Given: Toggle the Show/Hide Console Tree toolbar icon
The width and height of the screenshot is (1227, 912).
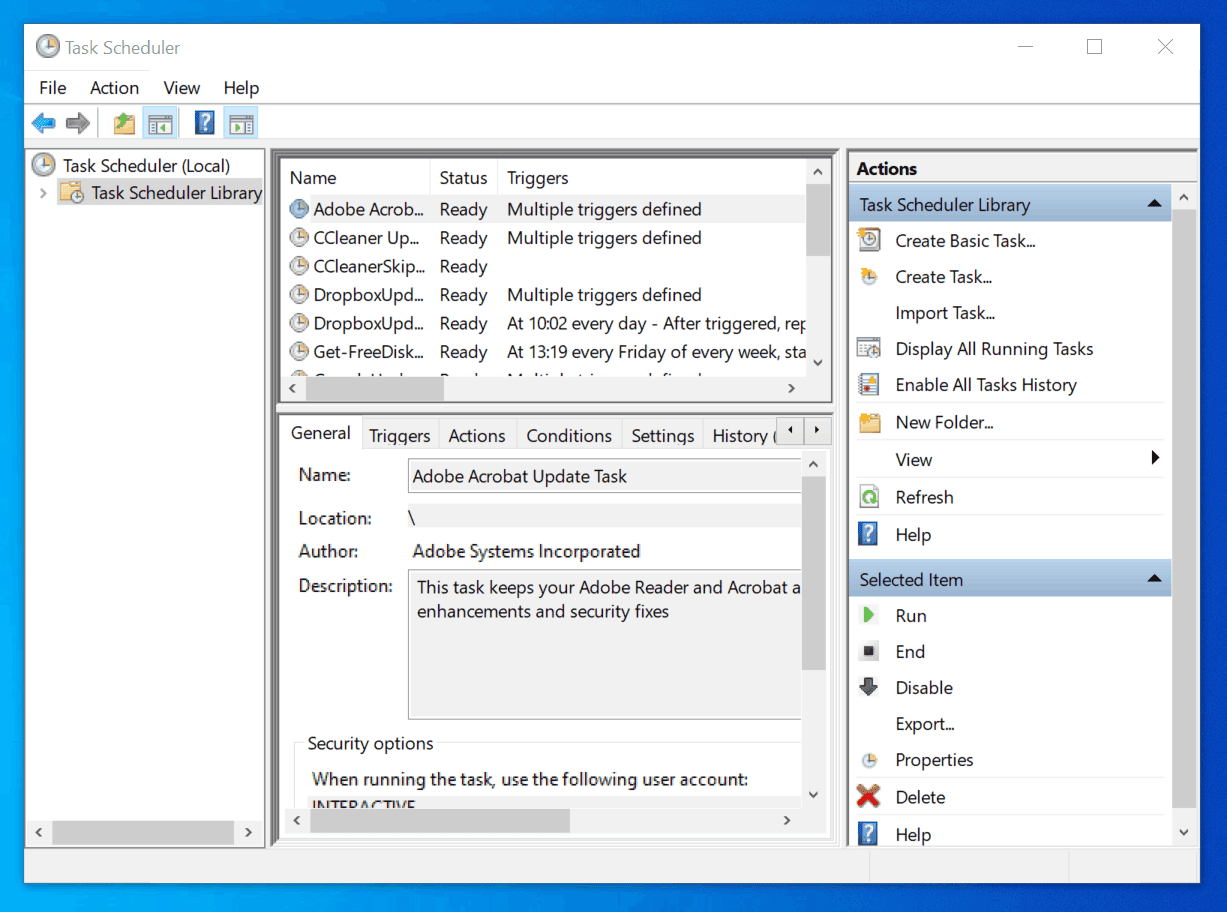Looking at the screenshot, I should click(160, 123).
